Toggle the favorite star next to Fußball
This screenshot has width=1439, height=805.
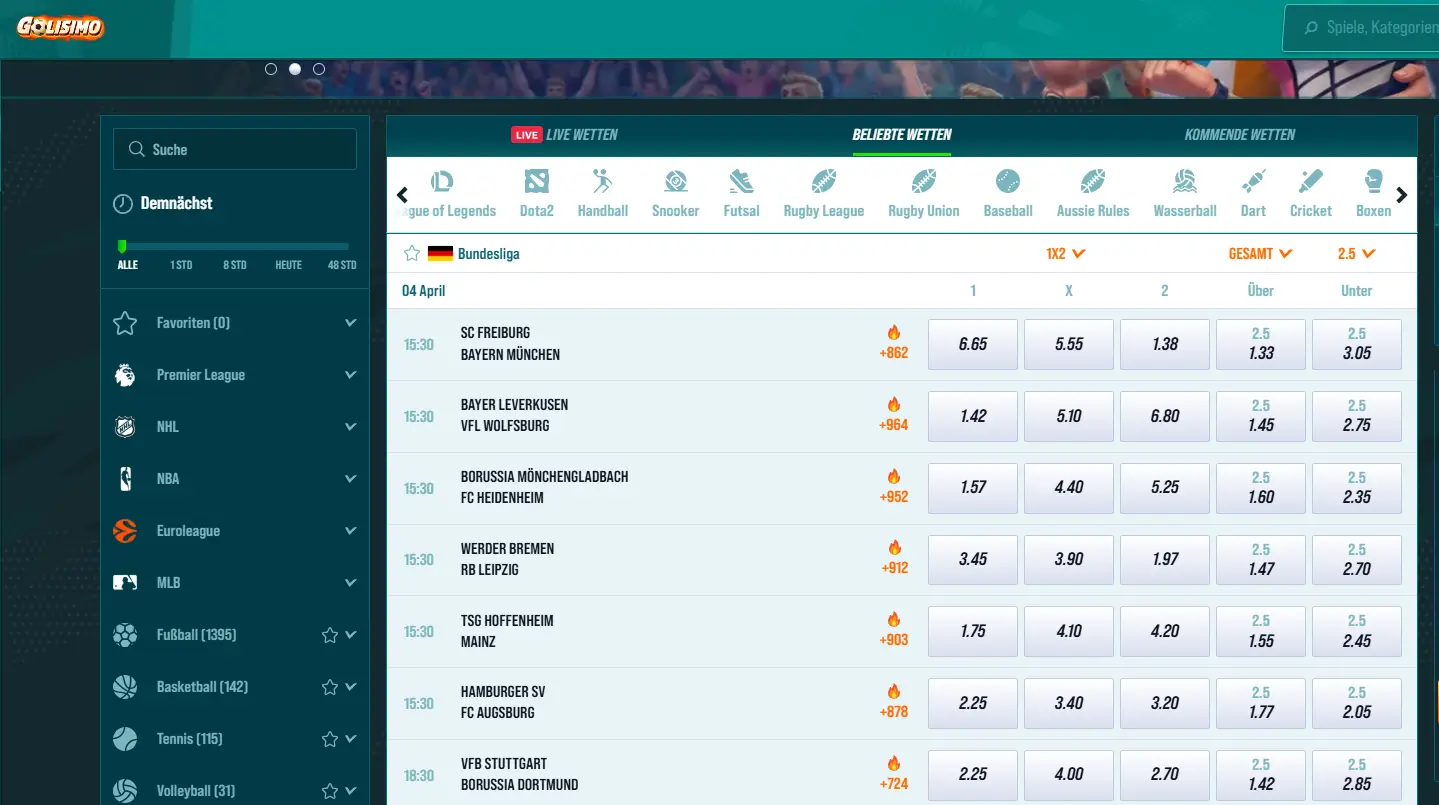[328, 634]
